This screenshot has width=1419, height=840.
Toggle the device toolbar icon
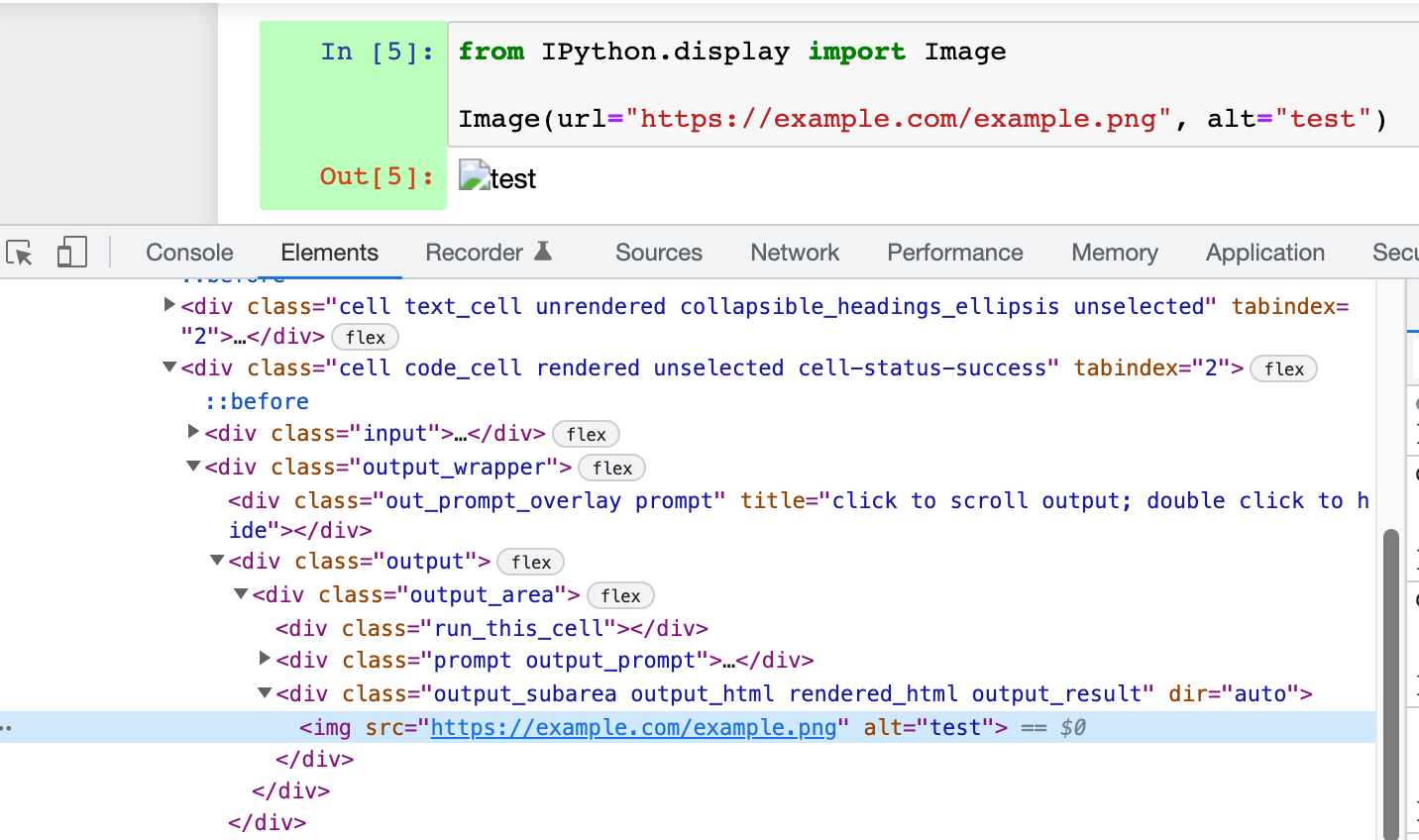[x=70, y=253]
